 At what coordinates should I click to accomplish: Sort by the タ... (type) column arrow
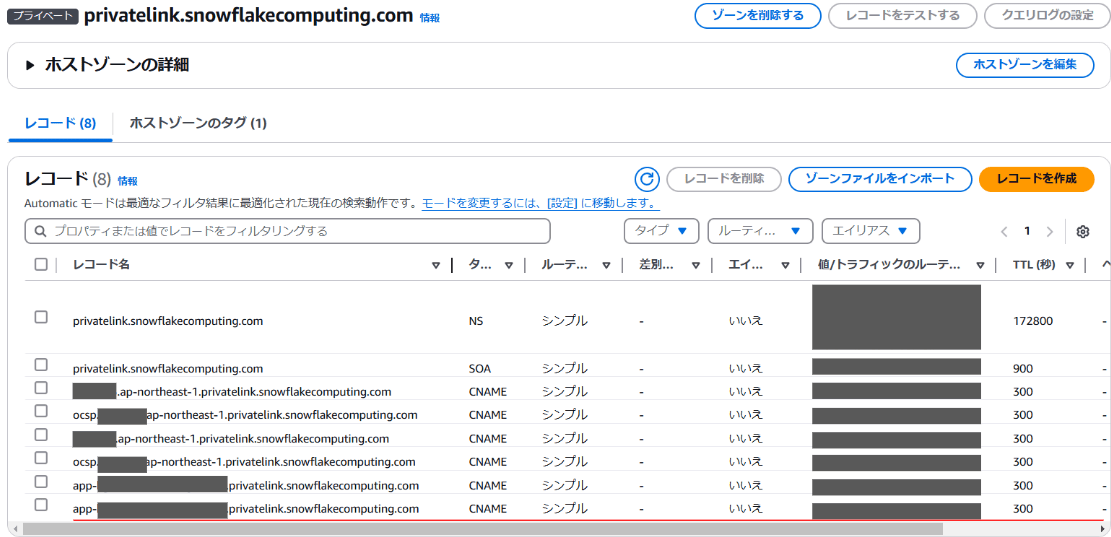tap(509, 266)
